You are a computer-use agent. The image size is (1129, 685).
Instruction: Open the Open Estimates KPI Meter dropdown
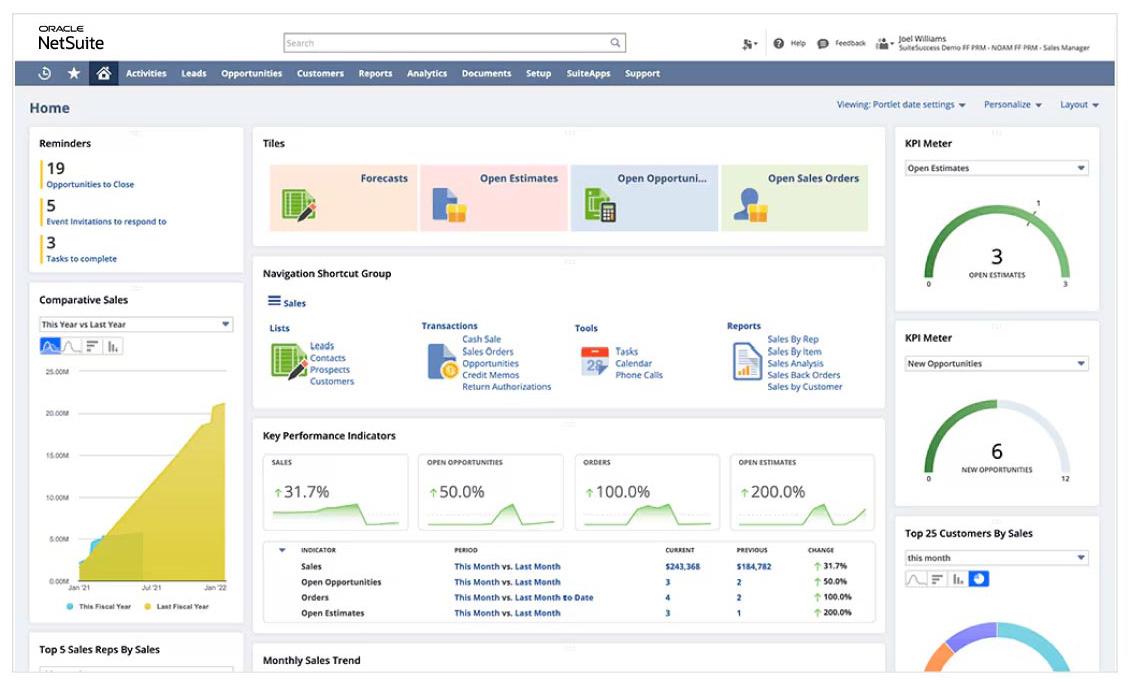coord(997,168)
